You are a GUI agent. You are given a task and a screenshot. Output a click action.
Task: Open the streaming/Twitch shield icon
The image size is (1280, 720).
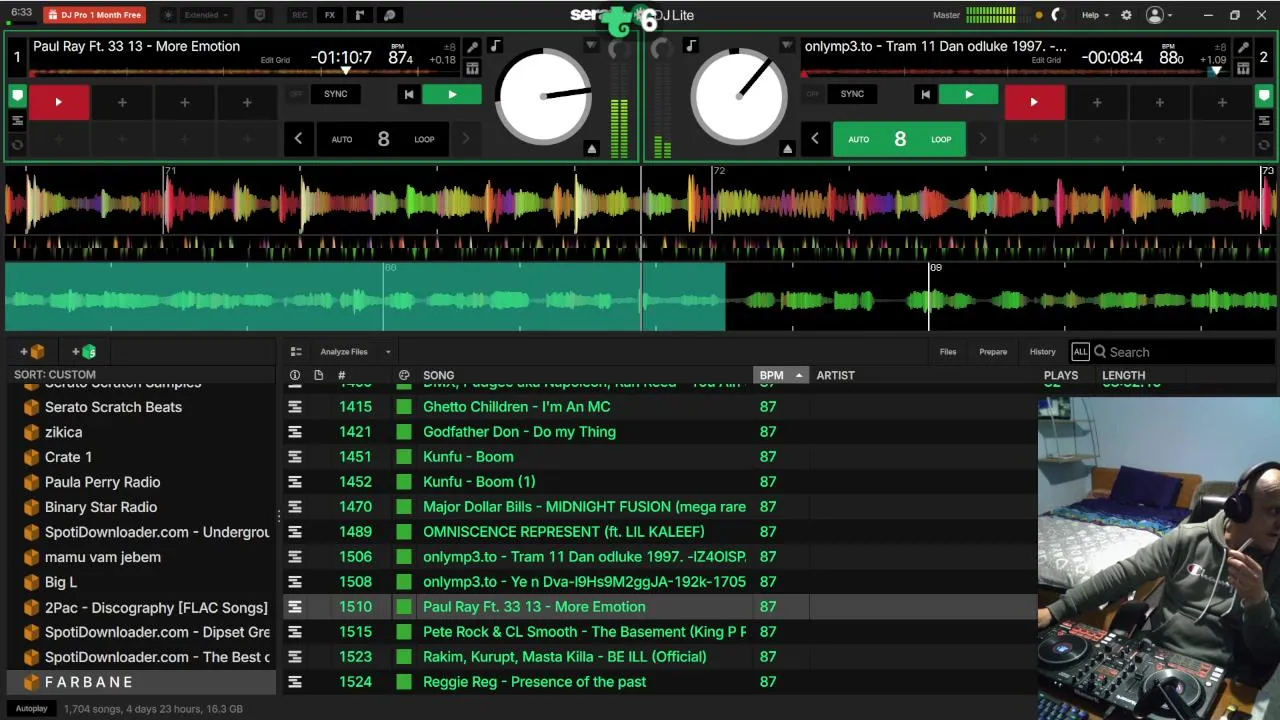pos(260,15)
